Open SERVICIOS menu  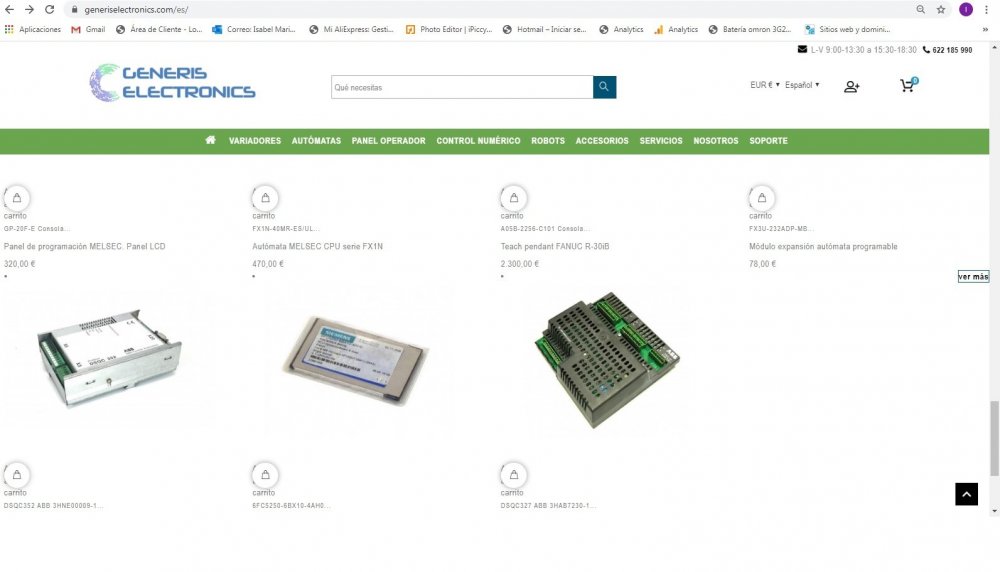(661, 141)
